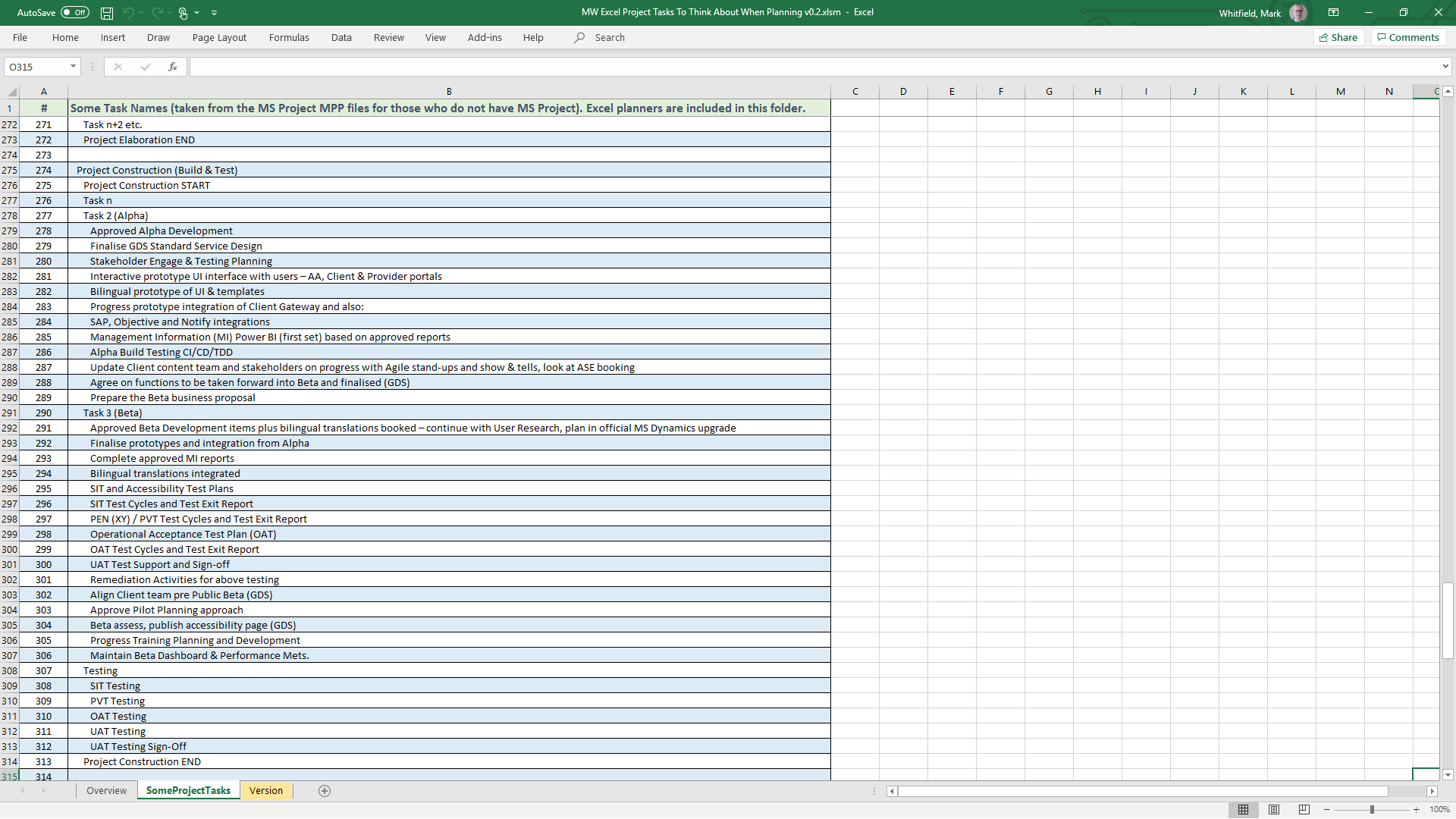Image resolution: width=1456 pixels, height=819 pixels.
Task: Click the Insert Function fx icon
Action: pos(173,67)
